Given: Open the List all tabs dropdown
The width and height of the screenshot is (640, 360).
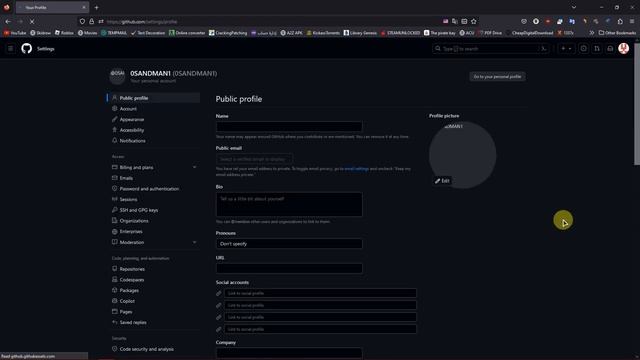Looking at the screenshot, I should click(x=573, y=7).
